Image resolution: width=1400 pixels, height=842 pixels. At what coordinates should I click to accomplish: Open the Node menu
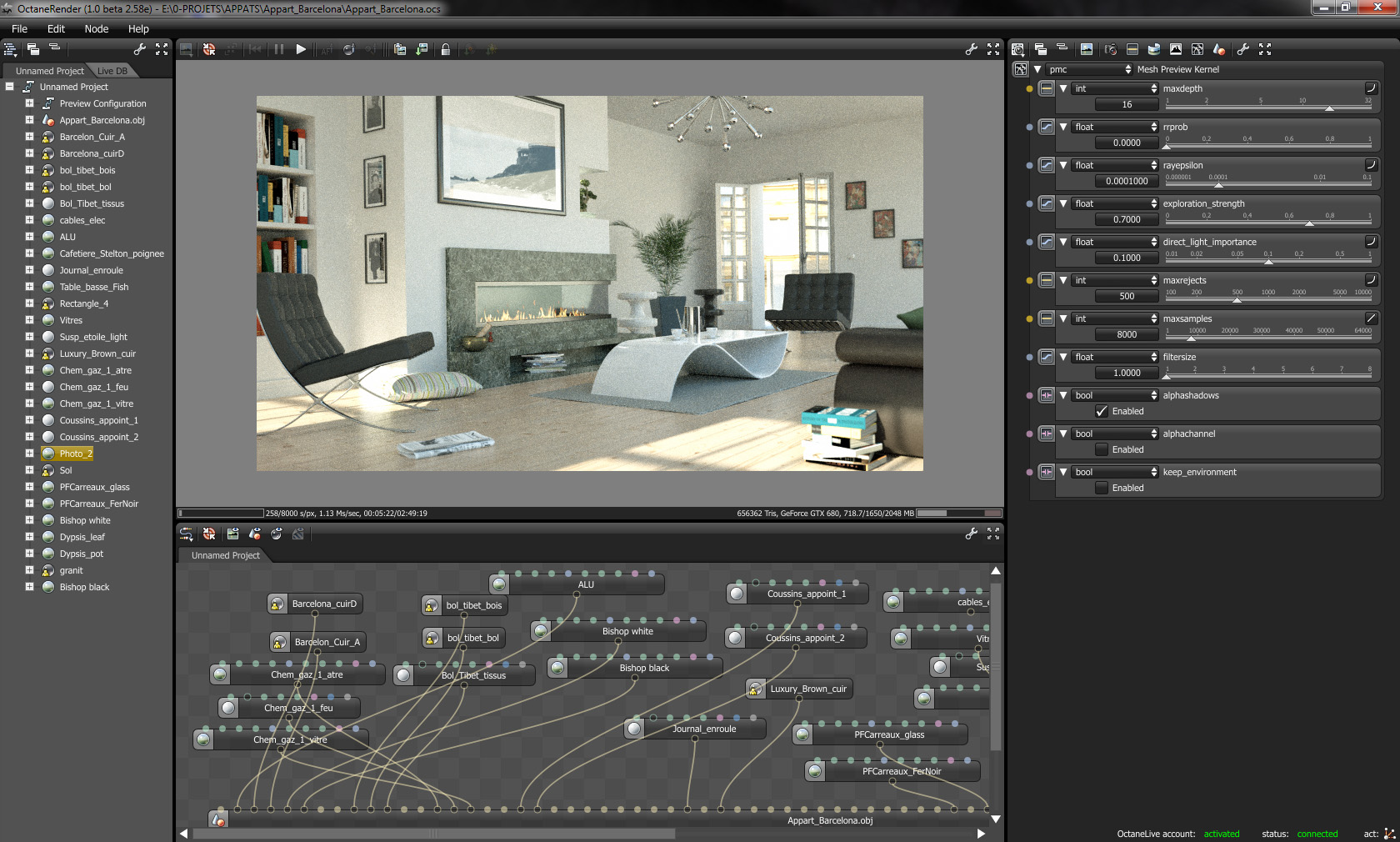[x=97, y=28]
